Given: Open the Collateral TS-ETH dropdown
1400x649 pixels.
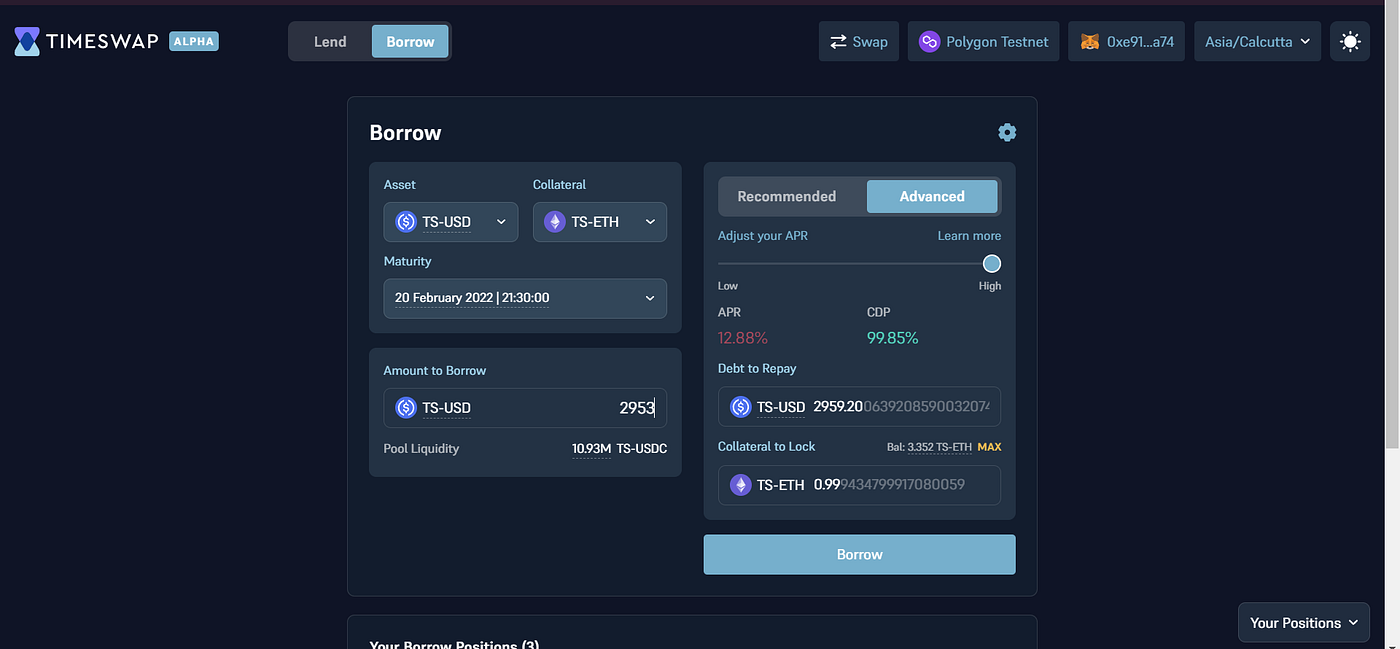Looking at the screenshot, I should 600,222.
